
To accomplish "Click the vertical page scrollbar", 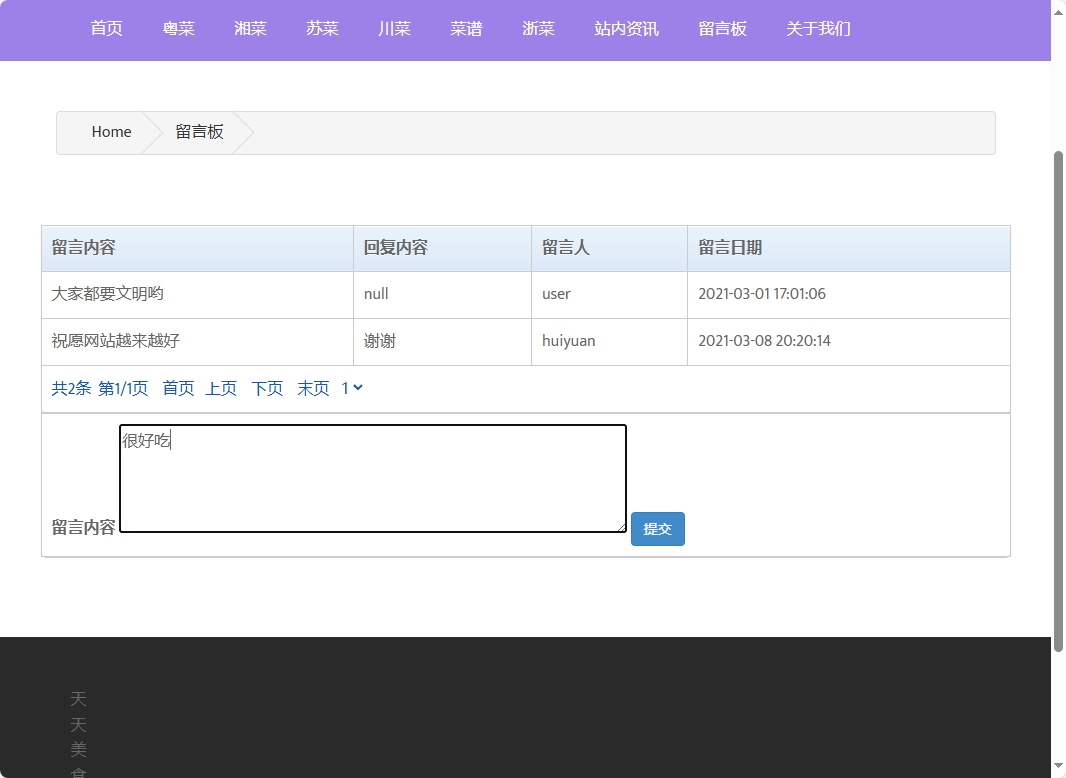I will pyautogui.click(x=1058, y=400).
